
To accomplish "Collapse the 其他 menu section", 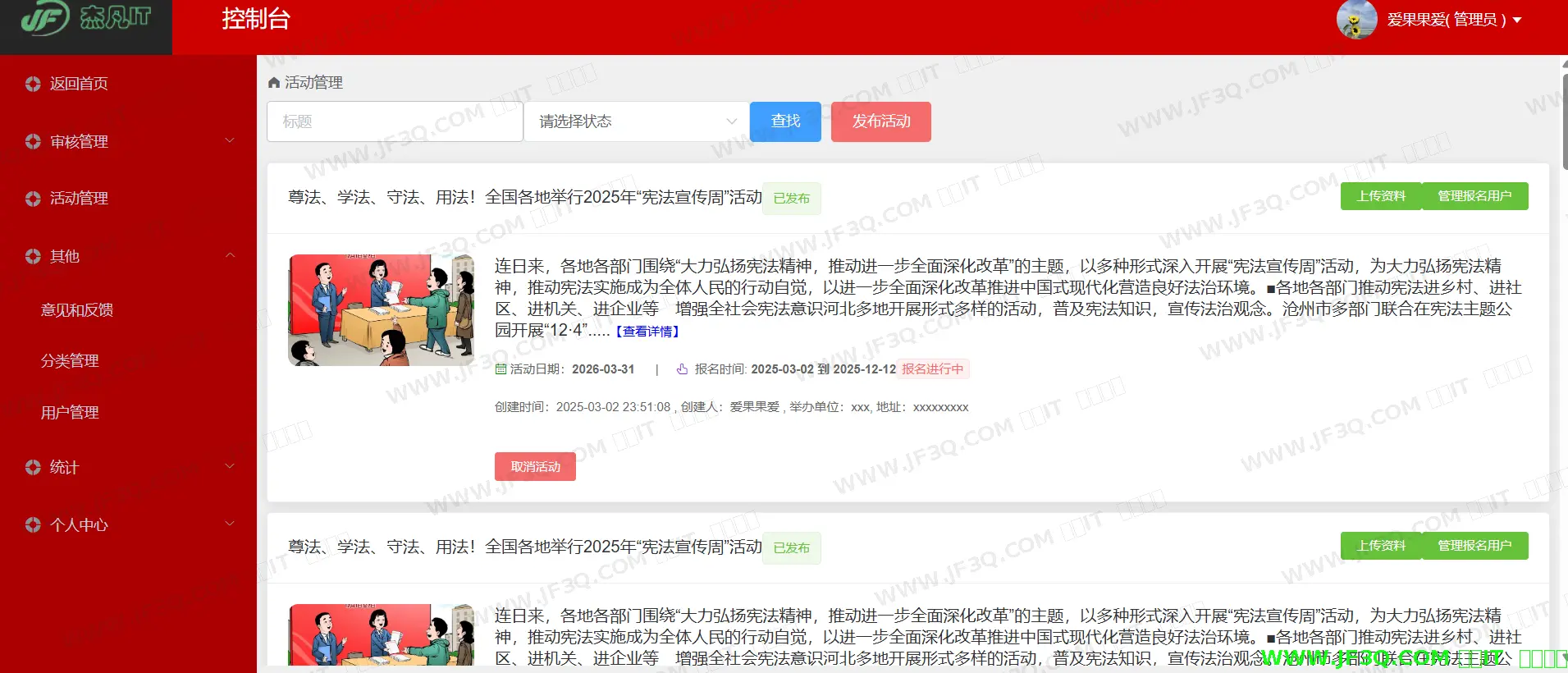I will click(230, 256).
